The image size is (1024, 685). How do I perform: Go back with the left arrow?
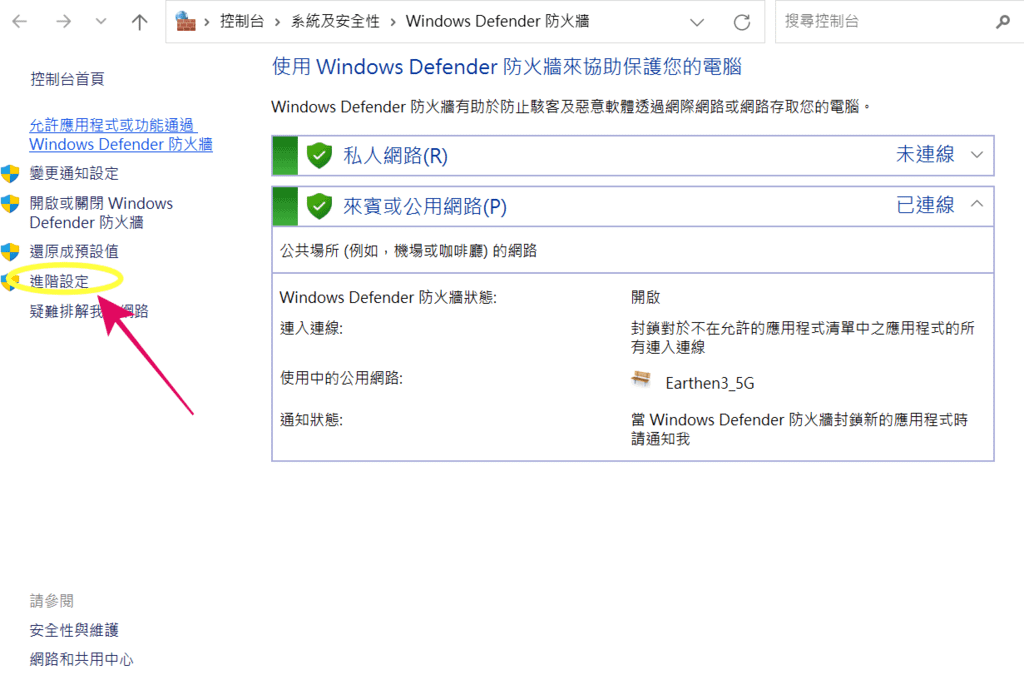(x=20, y=22)
